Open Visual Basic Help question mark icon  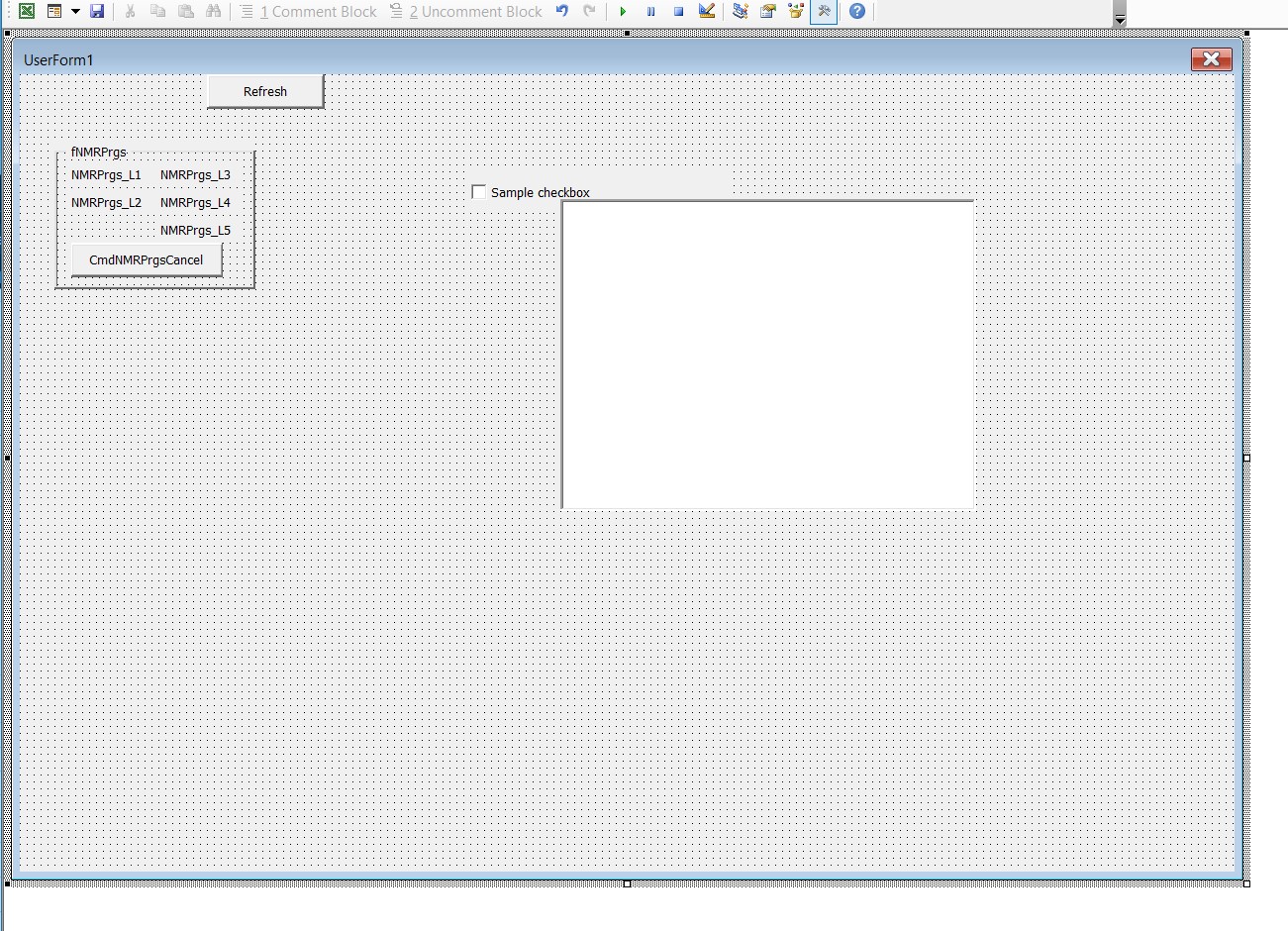[857, 12]
